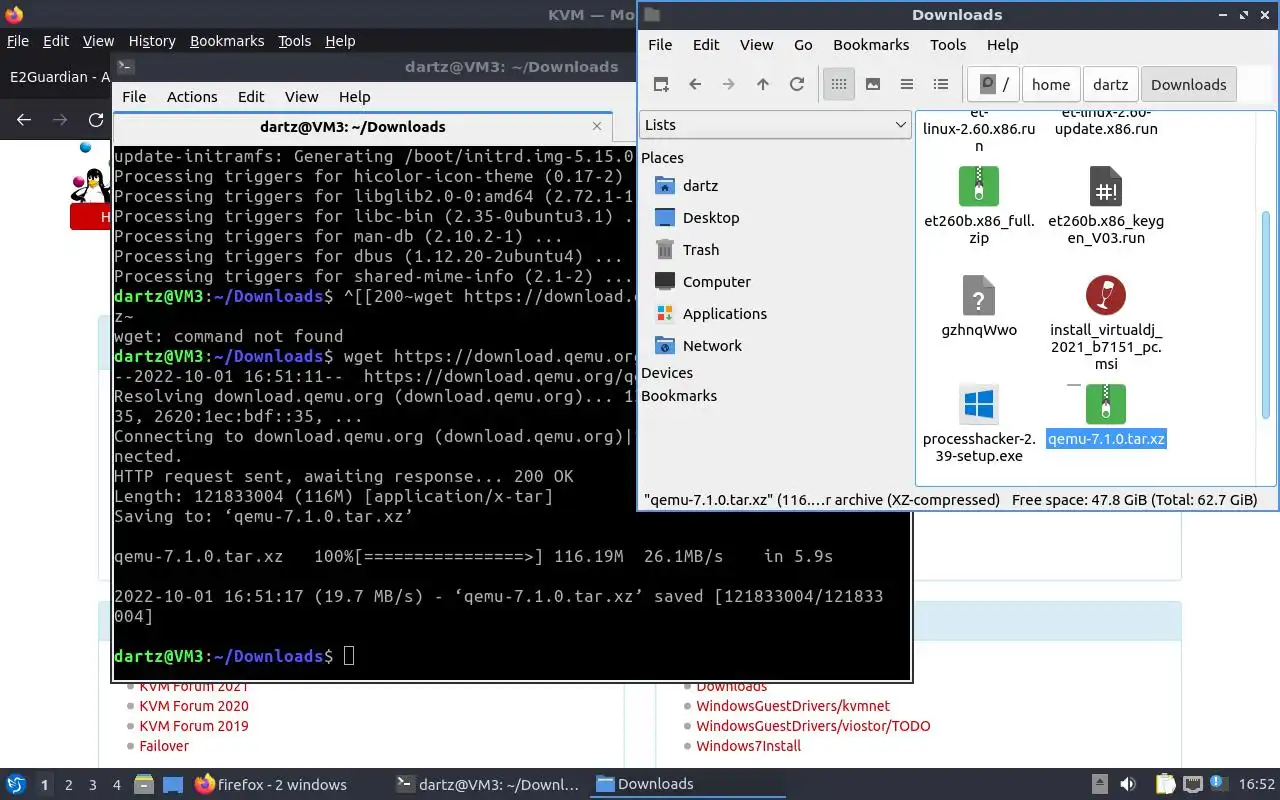Image resolution: width=1280 pixels, height=800 pixels.
Task: Reload the Downloads folder view
Action: (797, 85)
